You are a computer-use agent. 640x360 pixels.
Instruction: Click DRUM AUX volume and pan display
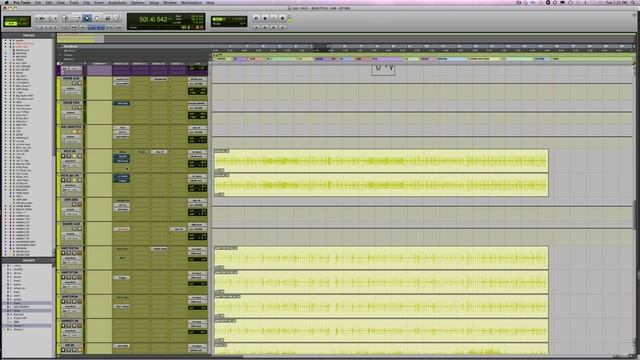pyautogui.click(x=197, y=91)
